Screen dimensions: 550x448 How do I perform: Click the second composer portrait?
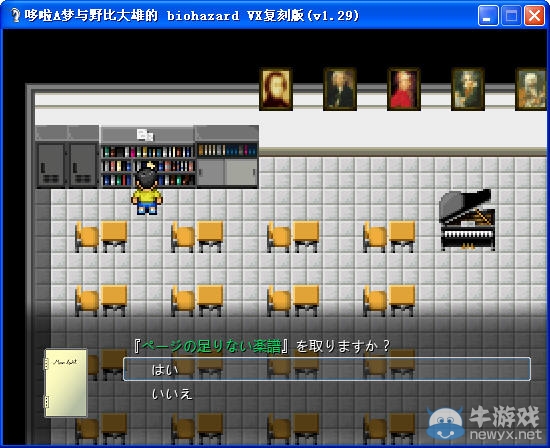pyautogui.click(x=340, y=89)
